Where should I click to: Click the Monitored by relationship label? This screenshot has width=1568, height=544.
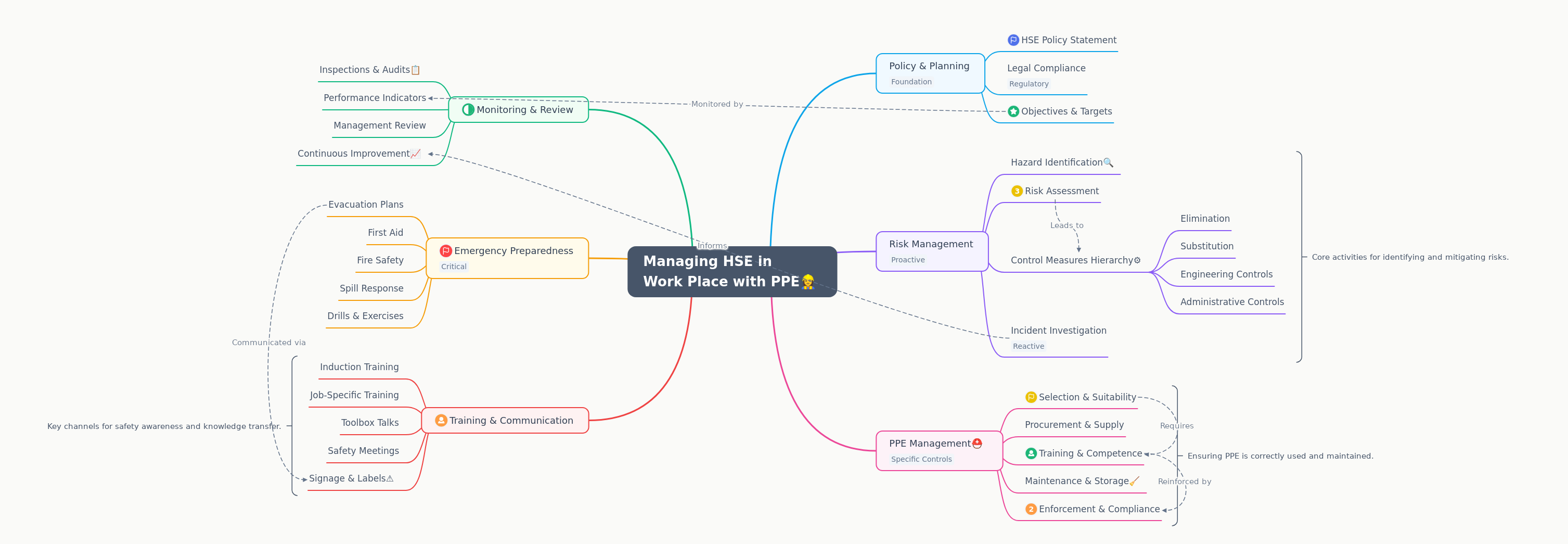716,104
